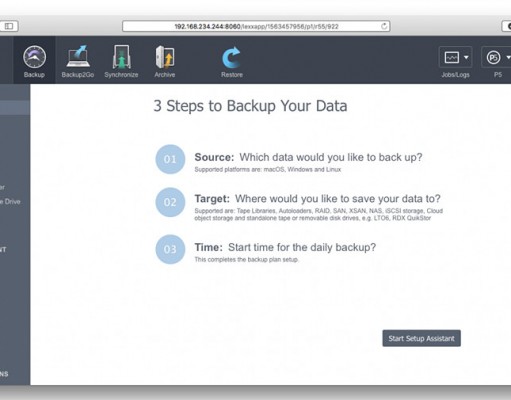The image size is (511, 400).
Task: Select the highlighted sidebar entry
Action: (x=15, y=108)
